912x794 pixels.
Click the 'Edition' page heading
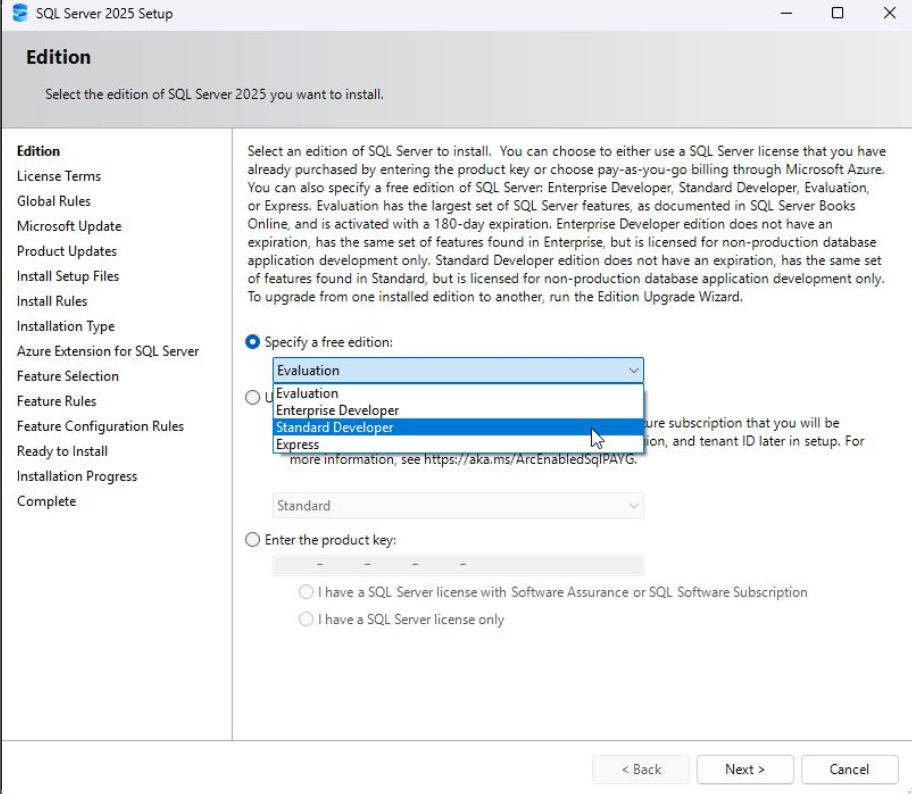(x=58, y=57)
